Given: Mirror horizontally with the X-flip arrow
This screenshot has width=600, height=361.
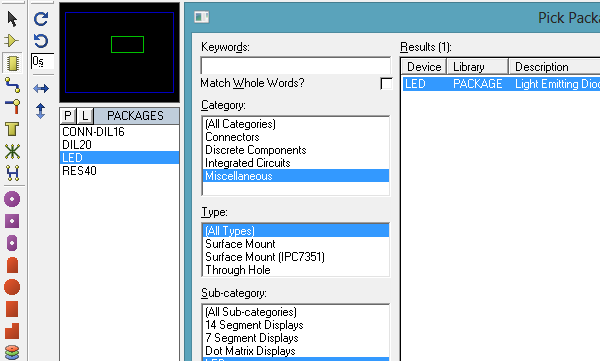Looking at the screenshot, I should click(41, 89).
